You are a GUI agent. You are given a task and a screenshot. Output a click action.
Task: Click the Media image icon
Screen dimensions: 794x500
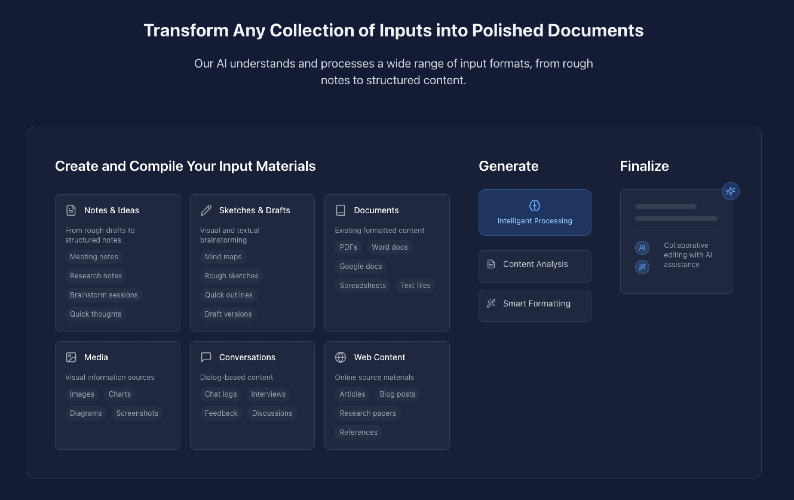point(71,357)
